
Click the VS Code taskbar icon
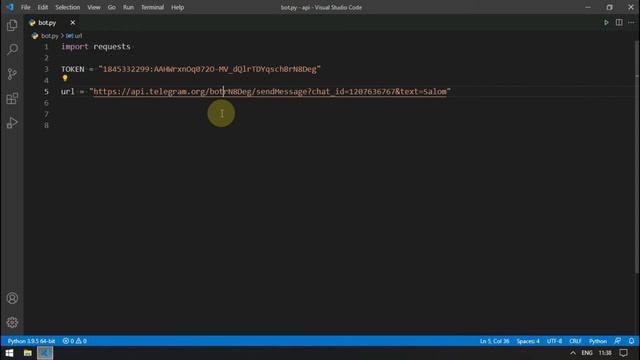click(x=45, y=353)
